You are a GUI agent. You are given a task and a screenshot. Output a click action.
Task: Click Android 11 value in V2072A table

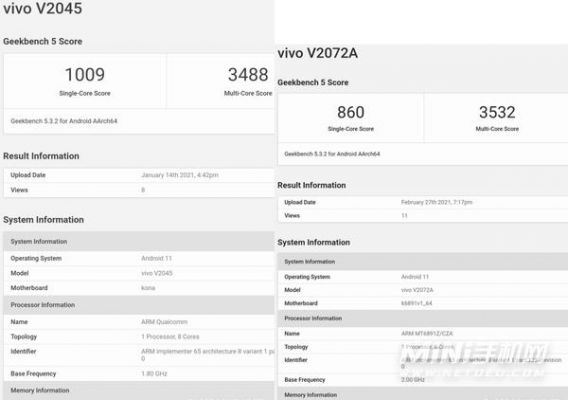coord(415,277)
